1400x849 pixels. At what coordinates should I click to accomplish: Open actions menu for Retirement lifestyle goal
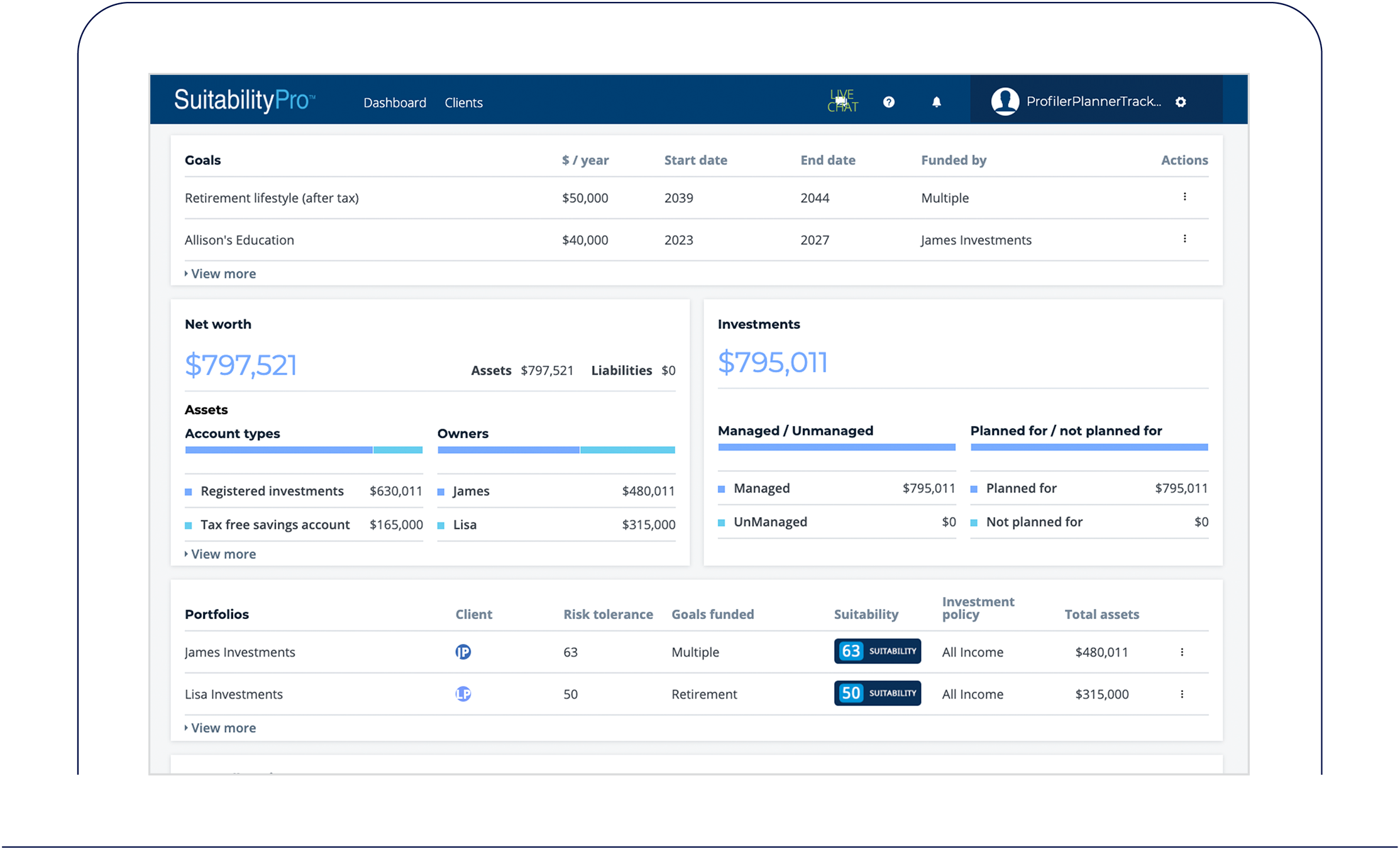1184,197
